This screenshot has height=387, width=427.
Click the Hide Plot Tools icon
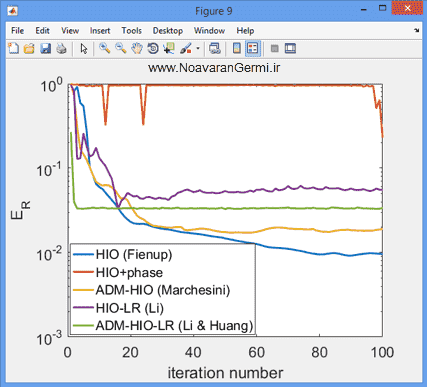[x=275, y=49]
